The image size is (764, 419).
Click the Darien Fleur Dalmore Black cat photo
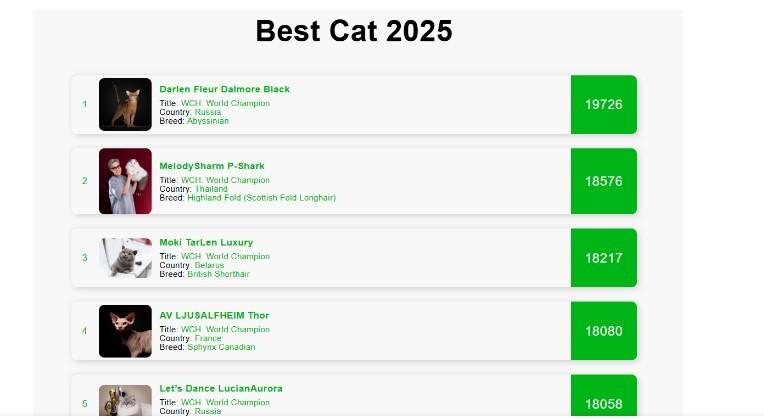(125, 105)
